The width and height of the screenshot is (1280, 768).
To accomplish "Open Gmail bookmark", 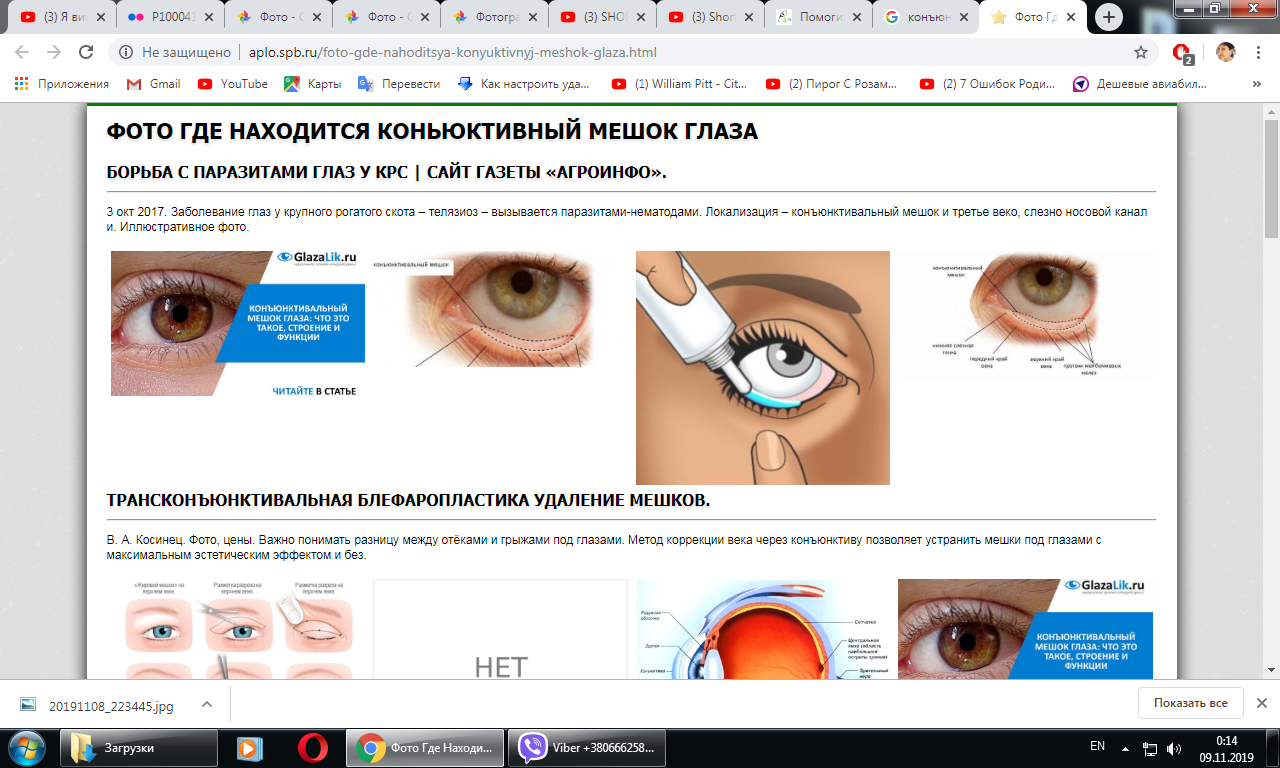I will pyautogui.click(x=154, y=84).
